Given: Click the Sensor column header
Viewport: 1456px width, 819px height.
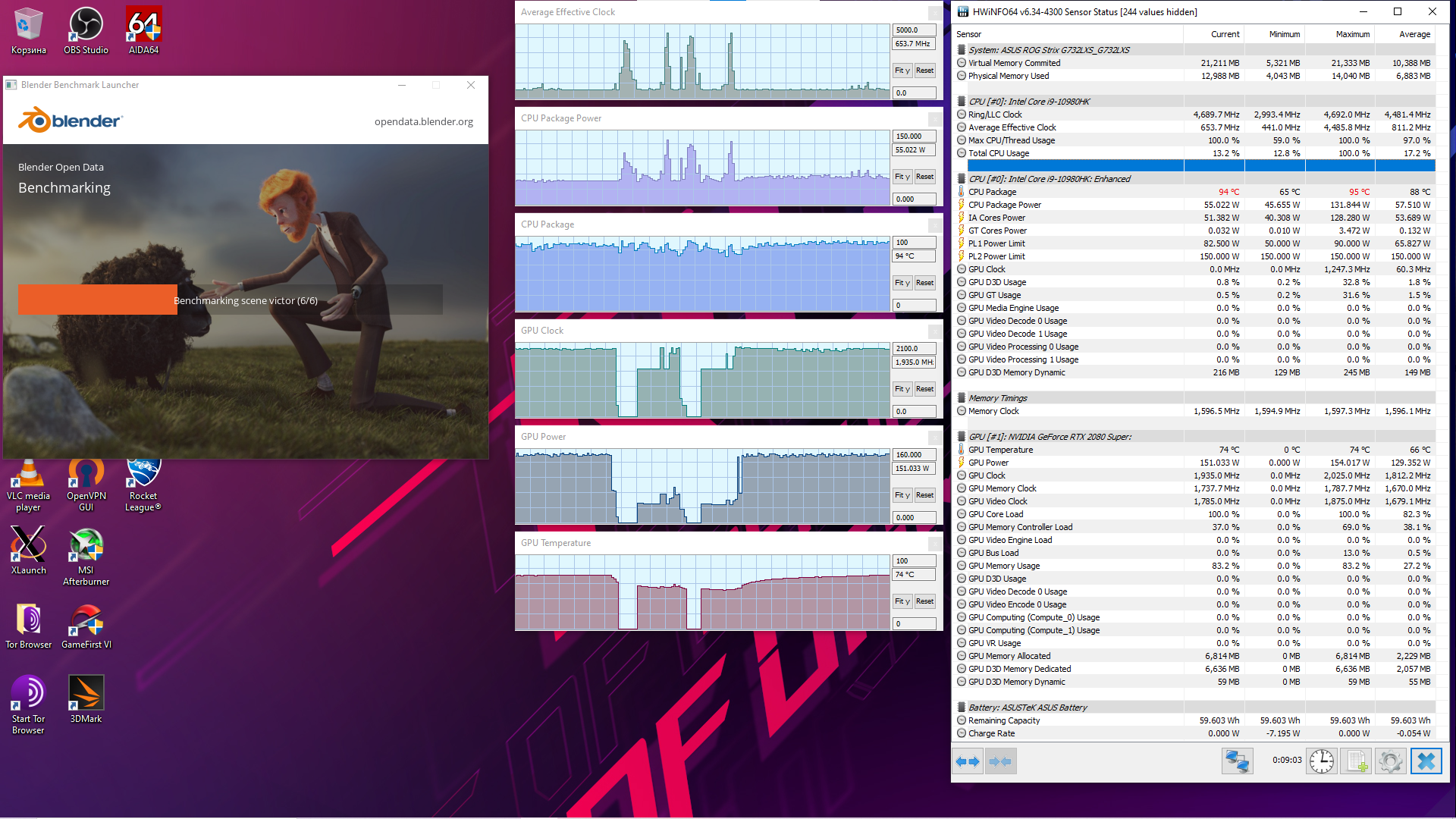Looking at the screenshot, I should point(1068,34).
